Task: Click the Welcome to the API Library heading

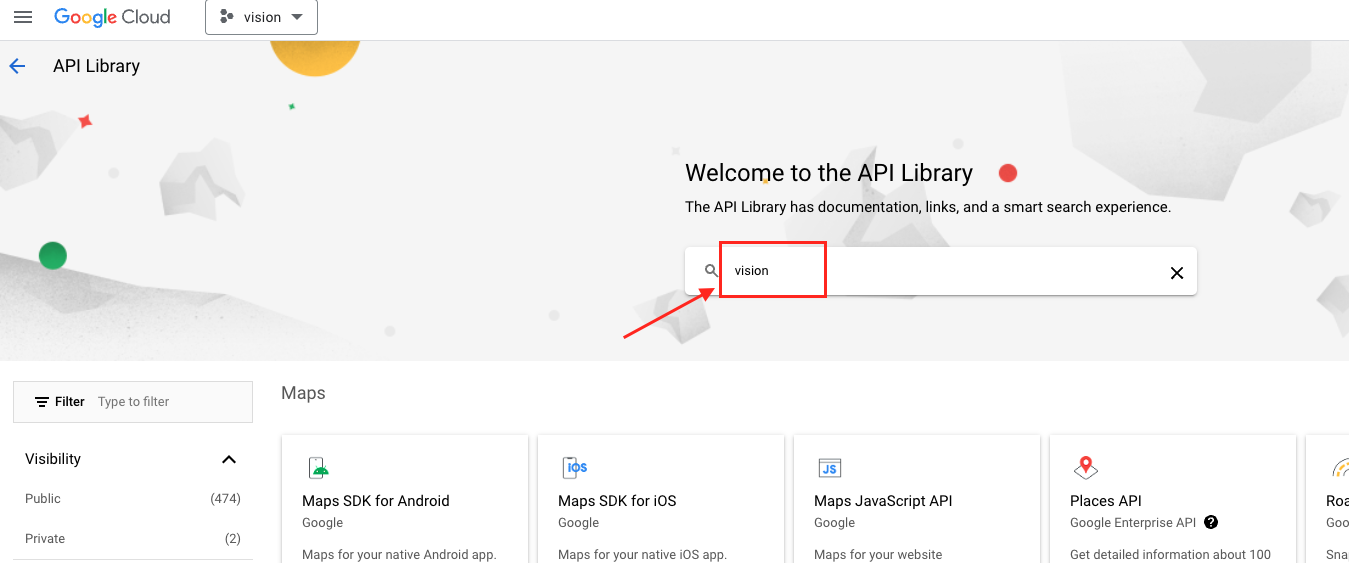Action: 829,173
